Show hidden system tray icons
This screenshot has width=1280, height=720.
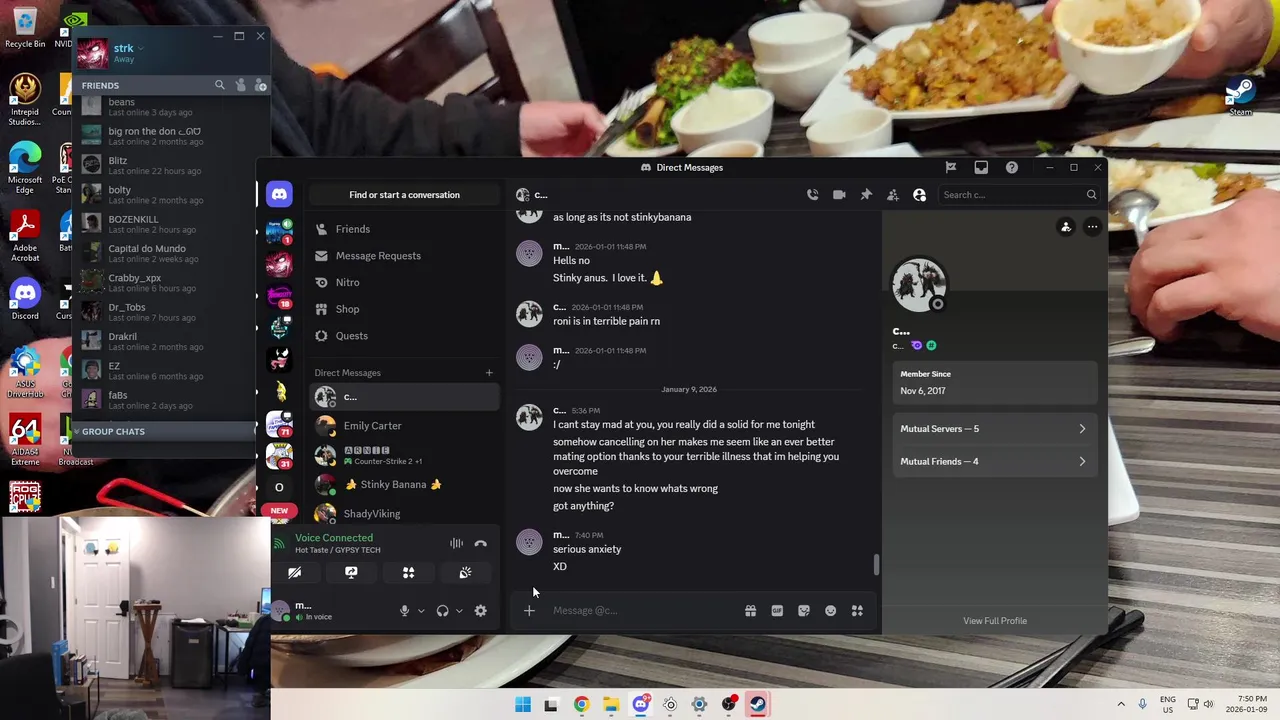click(1121, 705)
